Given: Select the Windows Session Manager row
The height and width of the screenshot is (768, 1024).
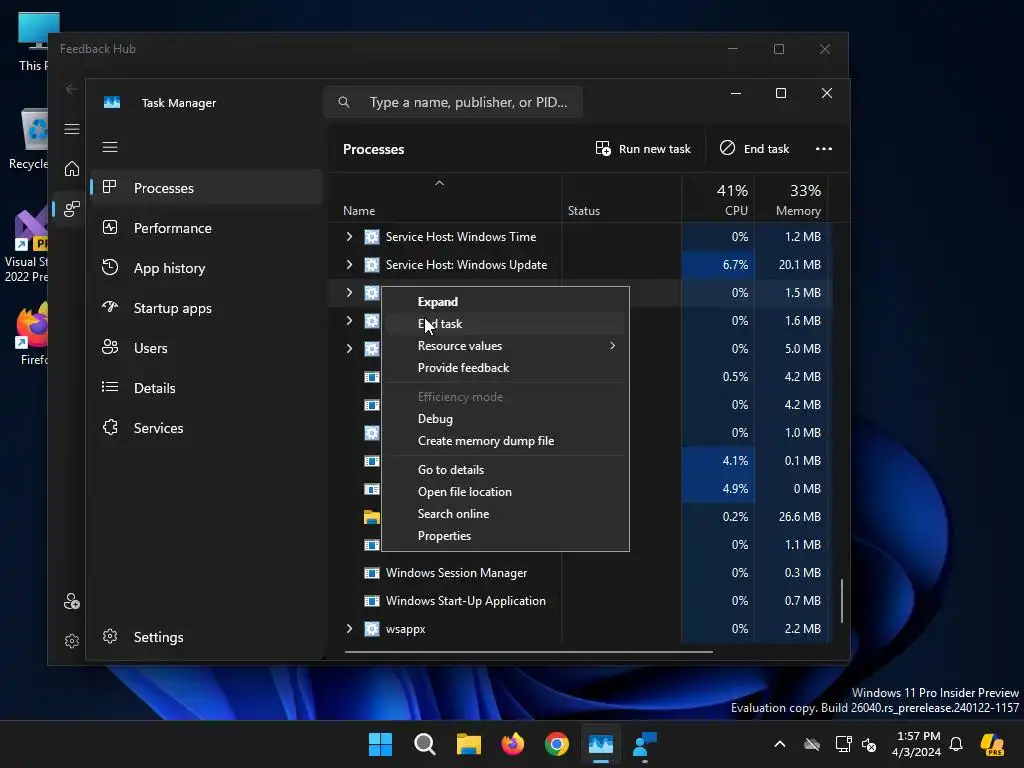Looking at the screenshot, I should [x=581, y=573].
